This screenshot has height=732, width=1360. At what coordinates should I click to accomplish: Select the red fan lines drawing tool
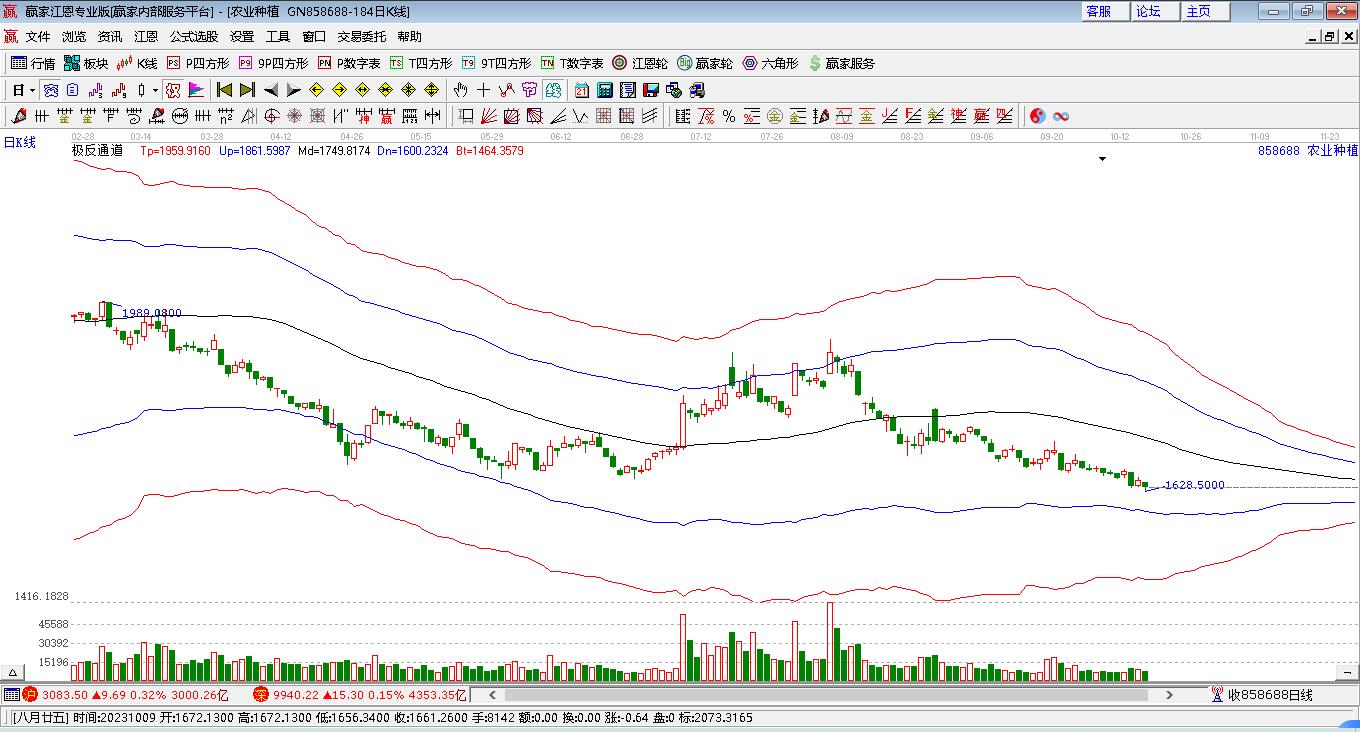pyautogui.click(x=487, y=116)
